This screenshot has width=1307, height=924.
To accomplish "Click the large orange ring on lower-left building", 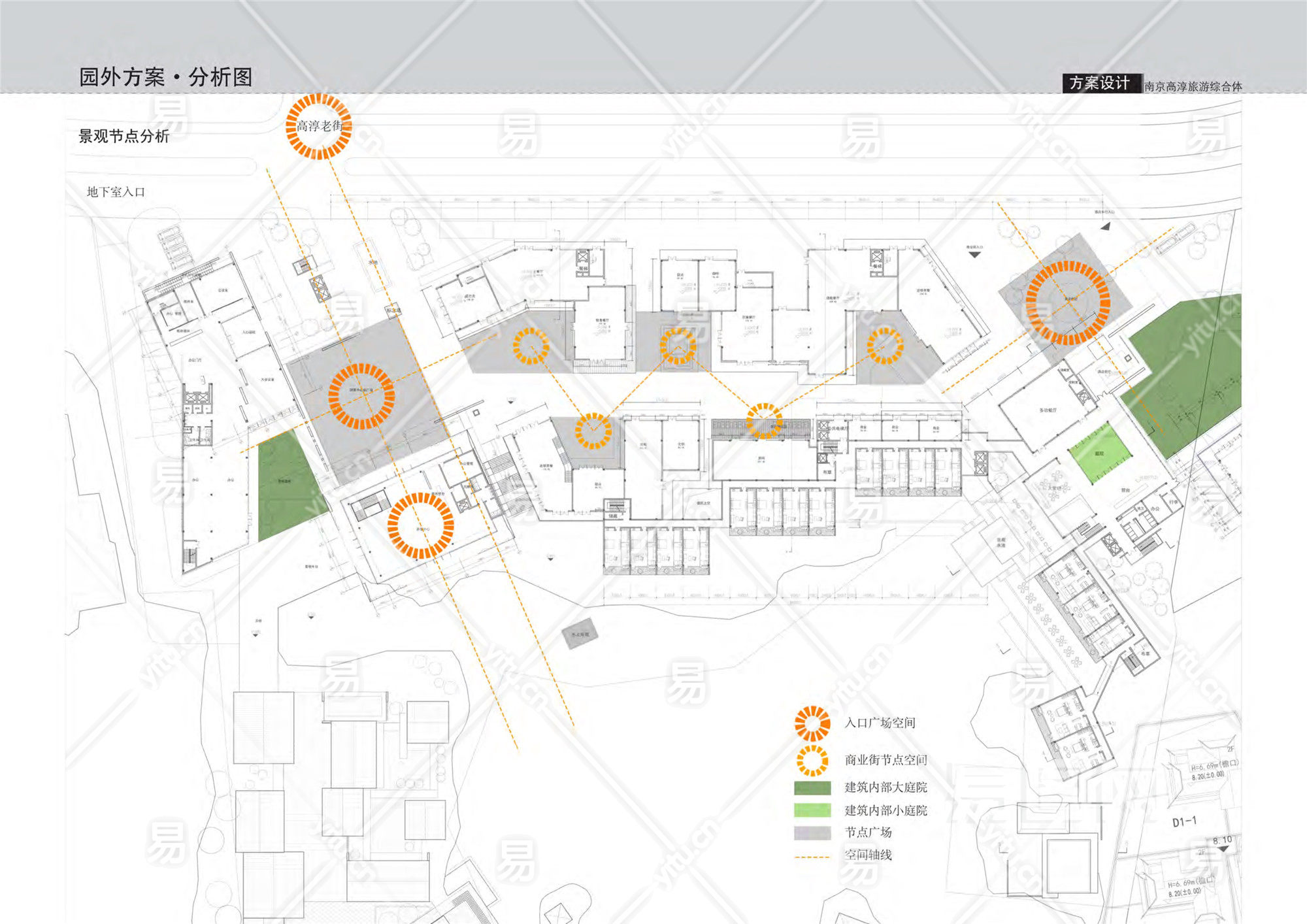I will (420, 526).
